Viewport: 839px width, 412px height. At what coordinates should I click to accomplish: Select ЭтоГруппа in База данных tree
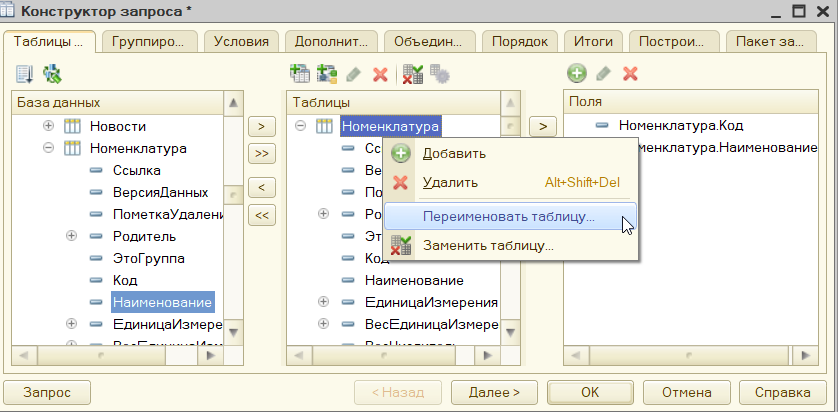tap(149, 258)
